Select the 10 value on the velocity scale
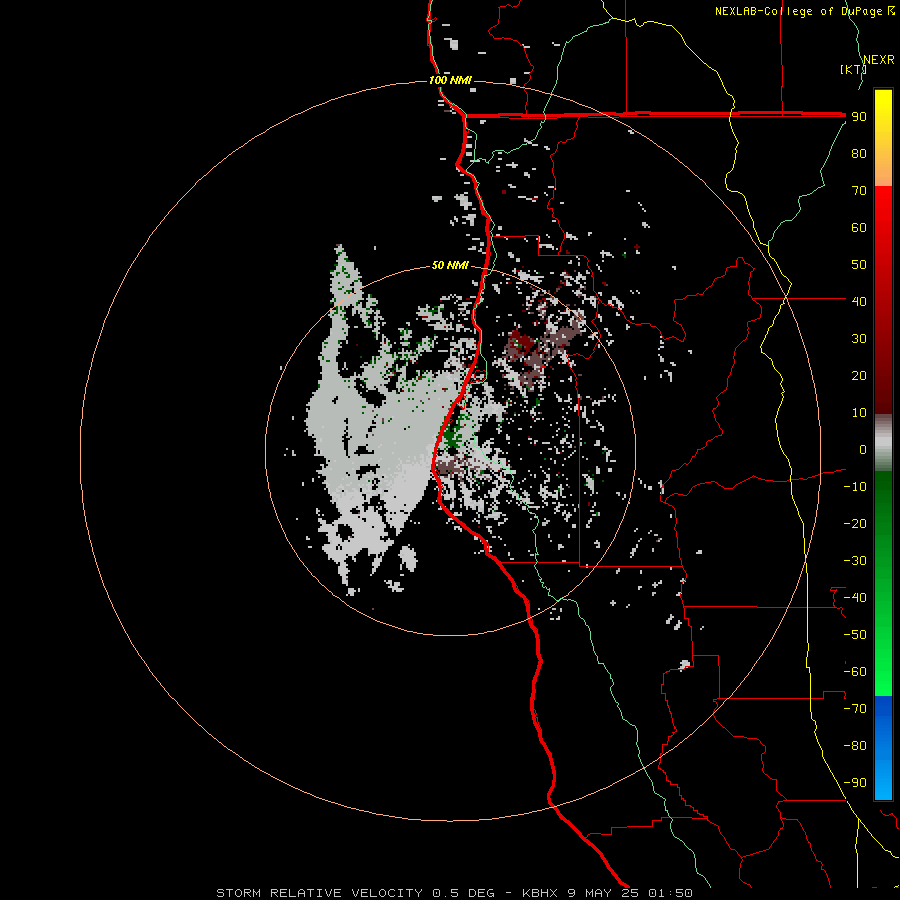Screen dimensions: 900x900 tap(859, 413)
